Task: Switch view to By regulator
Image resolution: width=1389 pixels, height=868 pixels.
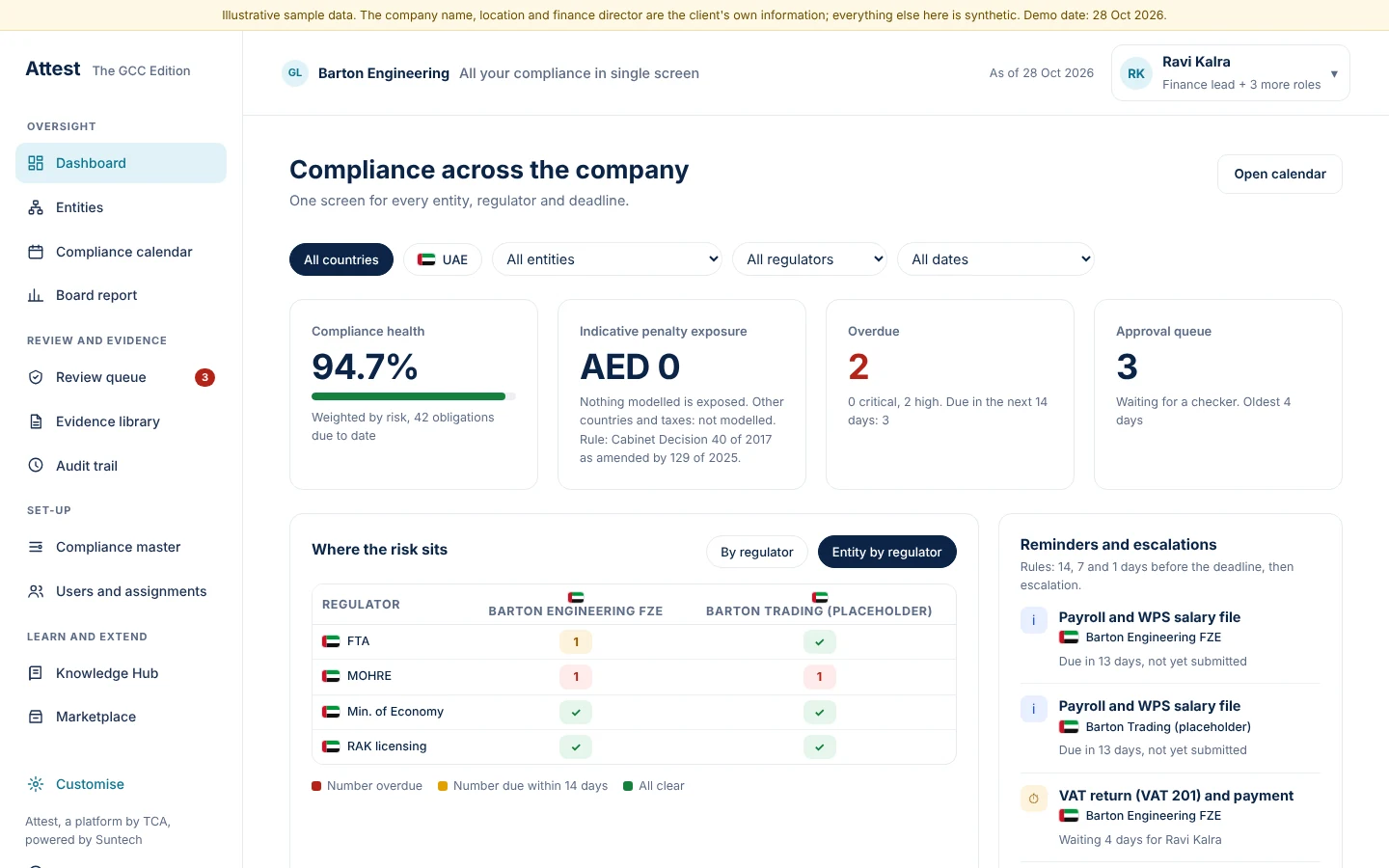Action: click(757, 552)
